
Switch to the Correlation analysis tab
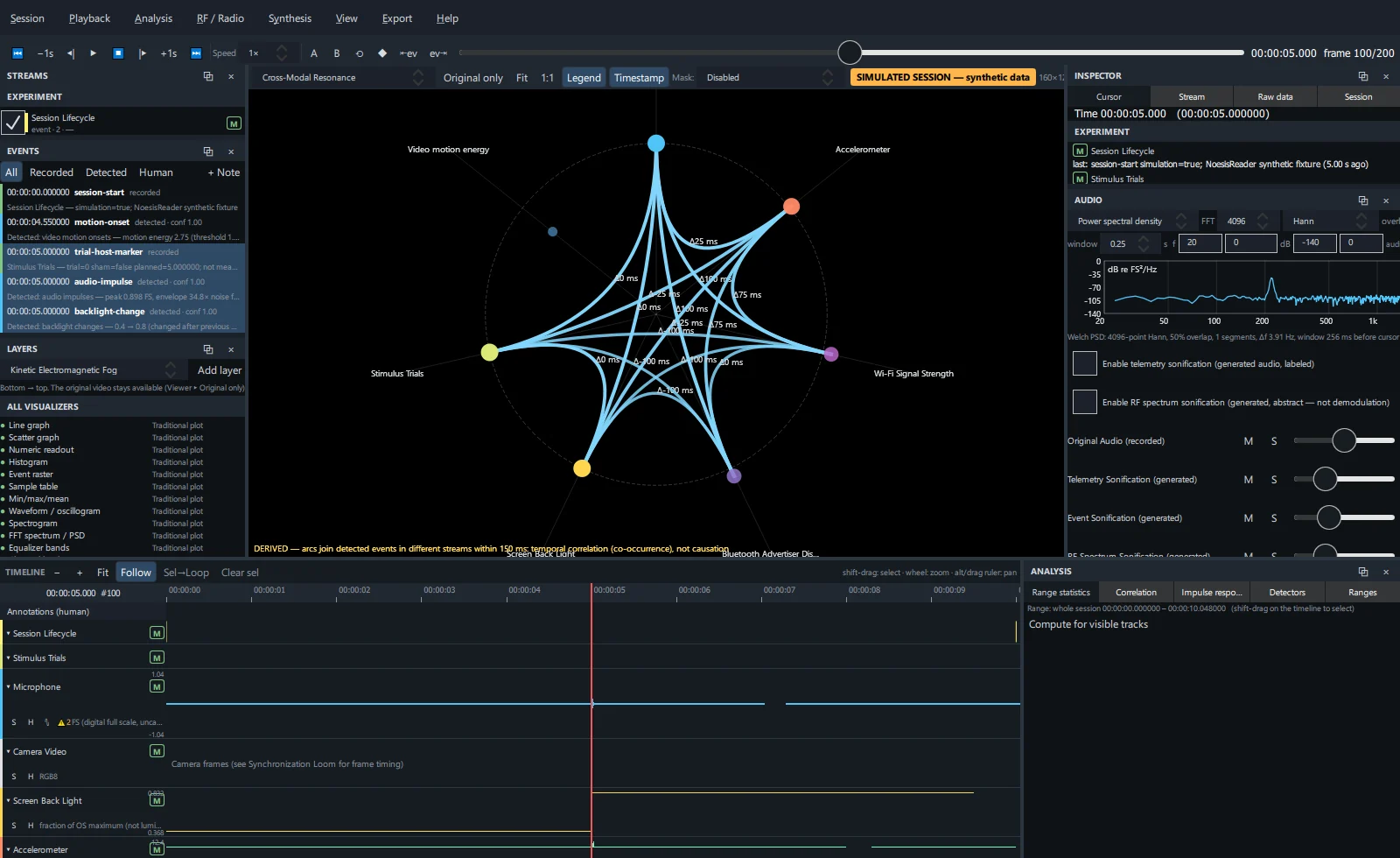coord(1136,593)
